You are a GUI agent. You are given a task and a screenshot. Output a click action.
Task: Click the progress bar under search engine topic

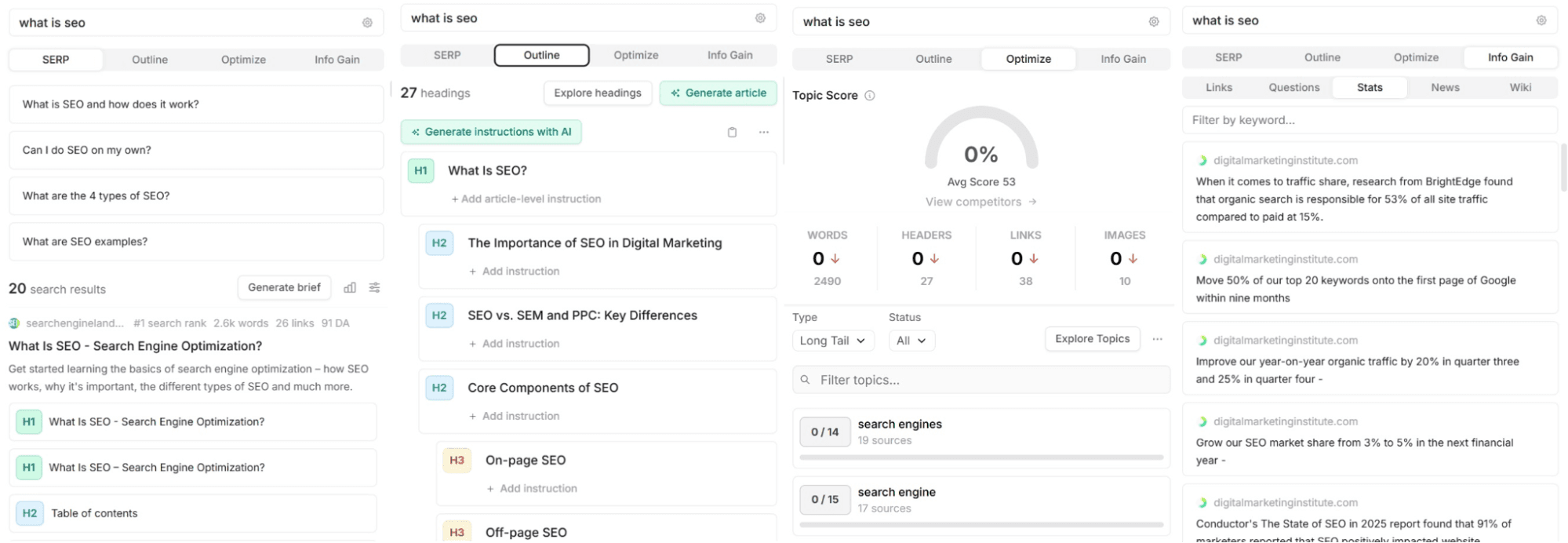[x=981, y=525]
